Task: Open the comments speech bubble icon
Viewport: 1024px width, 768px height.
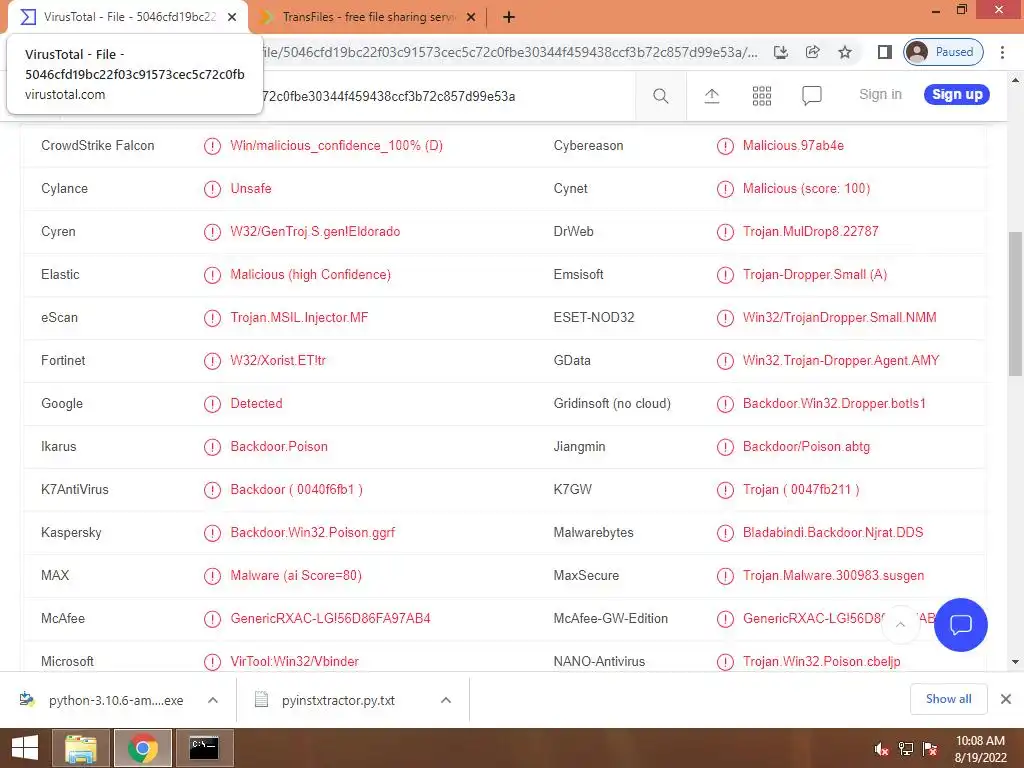Action: [x=812, y=96]
